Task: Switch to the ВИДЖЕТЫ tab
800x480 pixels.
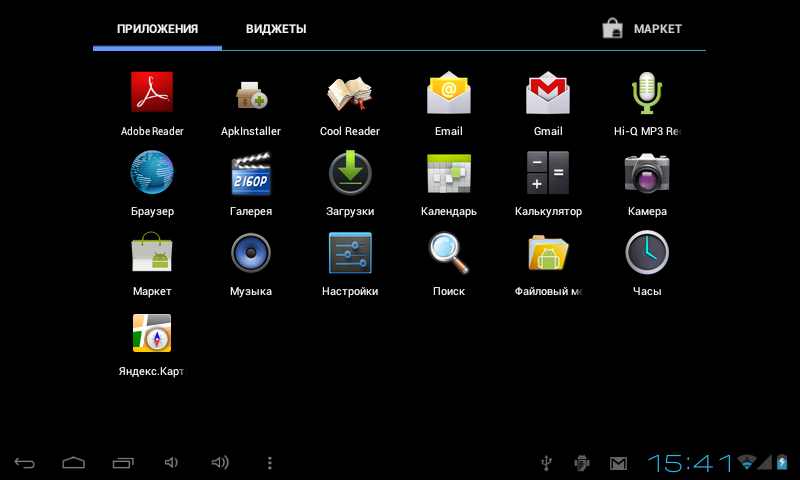Action: coord(276,29)
